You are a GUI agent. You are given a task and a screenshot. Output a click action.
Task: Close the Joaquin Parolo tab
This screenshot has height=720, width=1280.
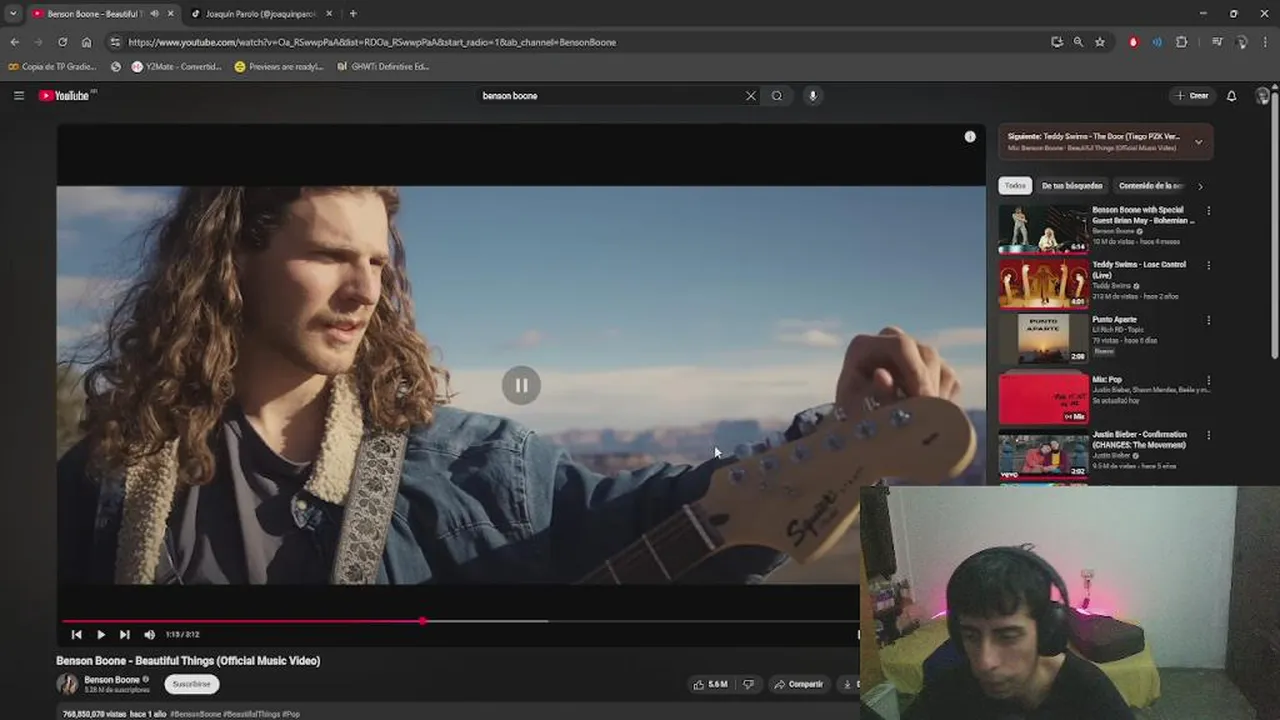tap(329, 14)
